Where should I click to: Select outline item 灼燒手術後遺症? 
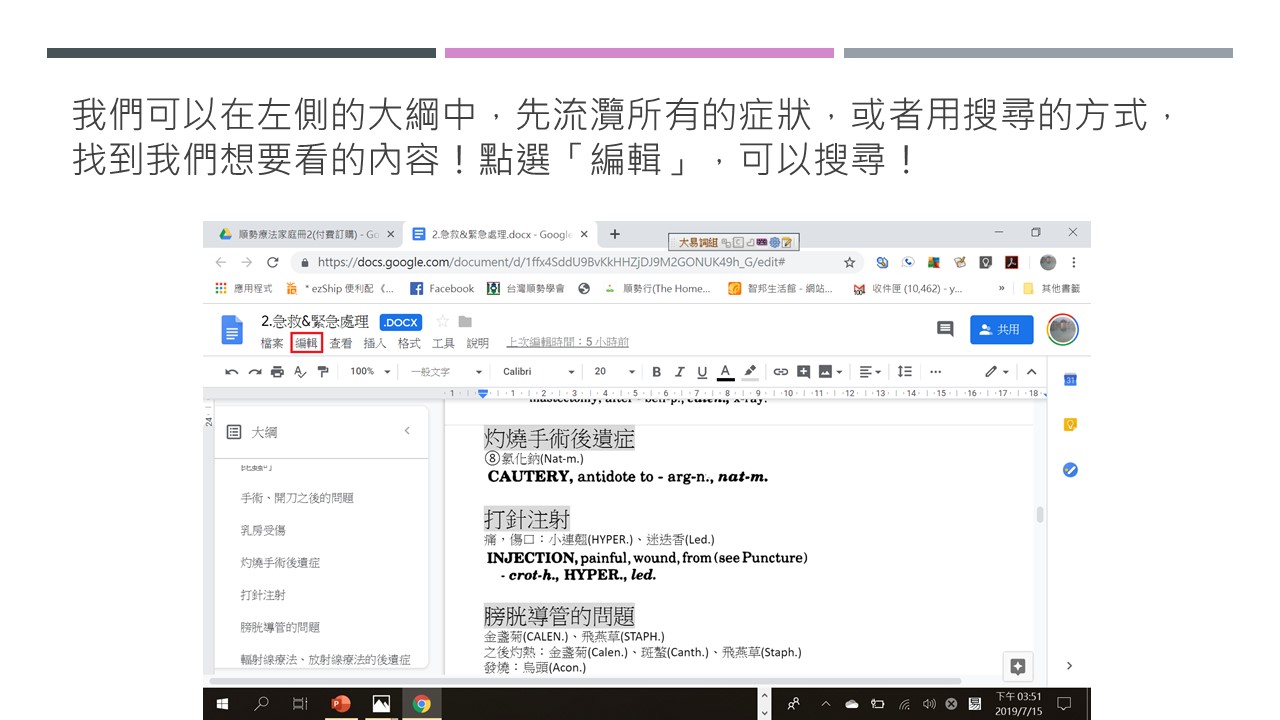coord(280,563)
